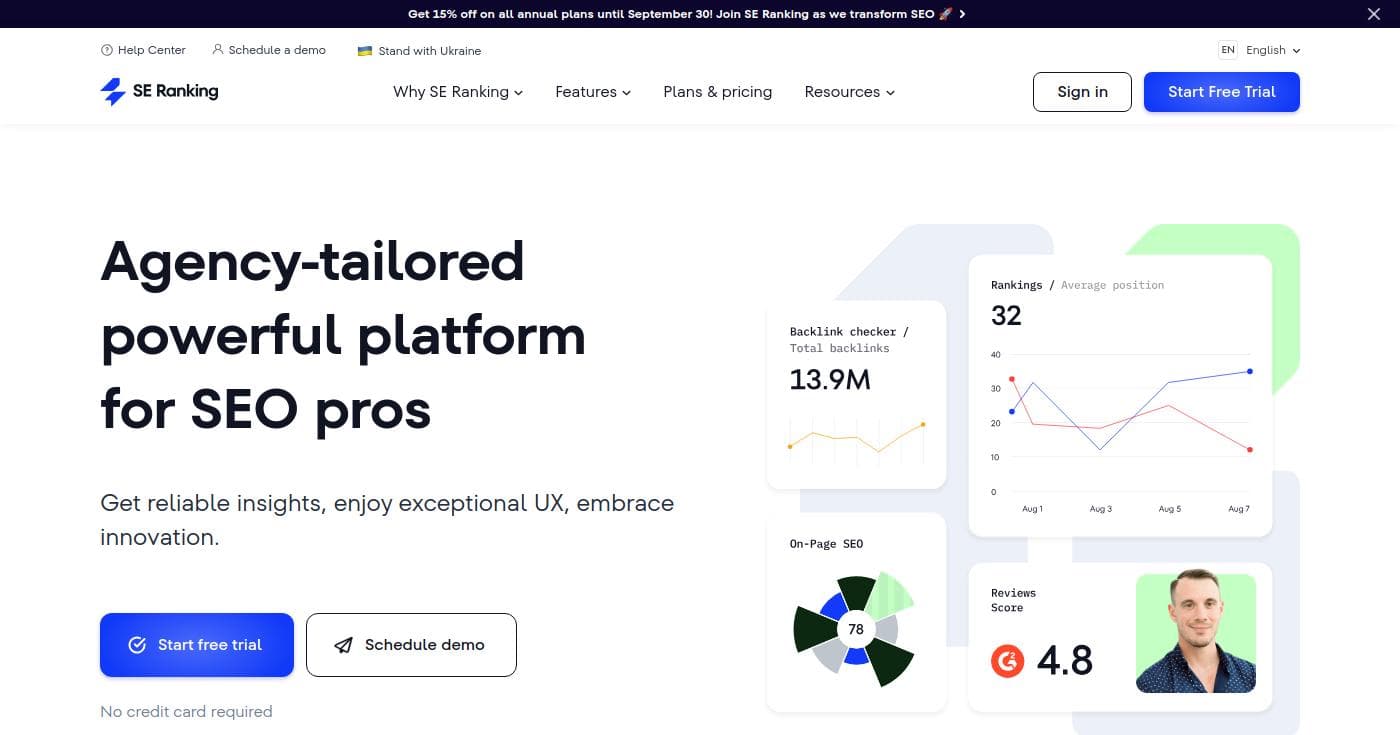Click the person icon beside Schedule a demo
1400x735 pixels.
[x=218, y=50]
